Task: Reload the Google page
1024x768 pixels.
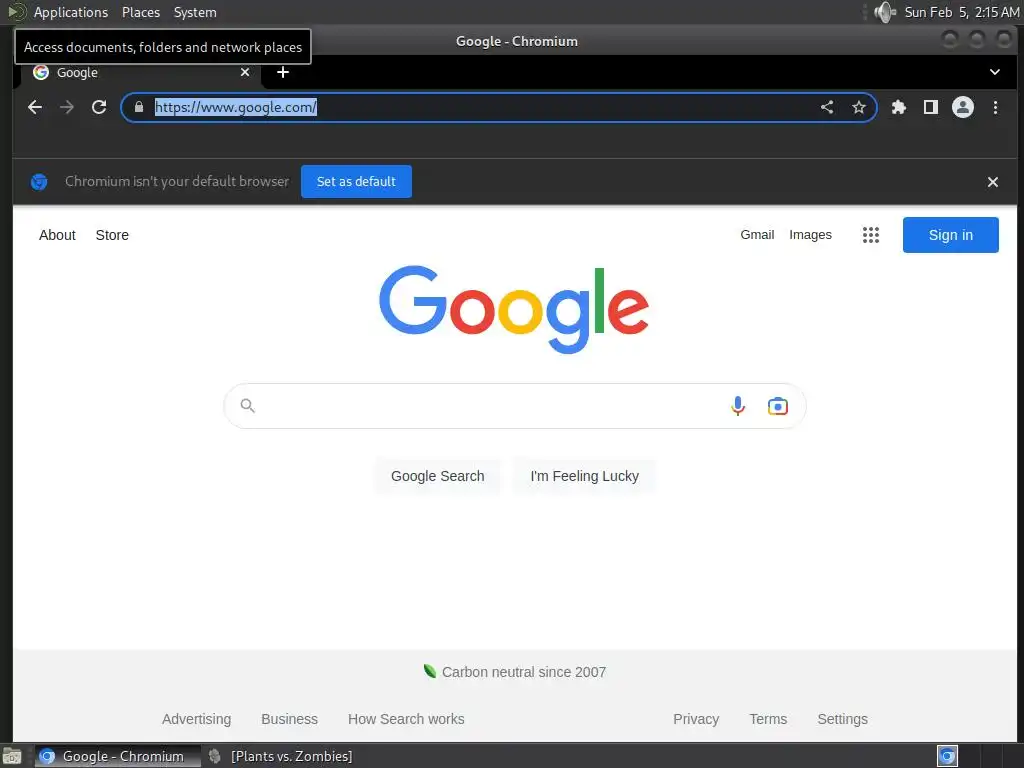Action: [x=99, y=107]
